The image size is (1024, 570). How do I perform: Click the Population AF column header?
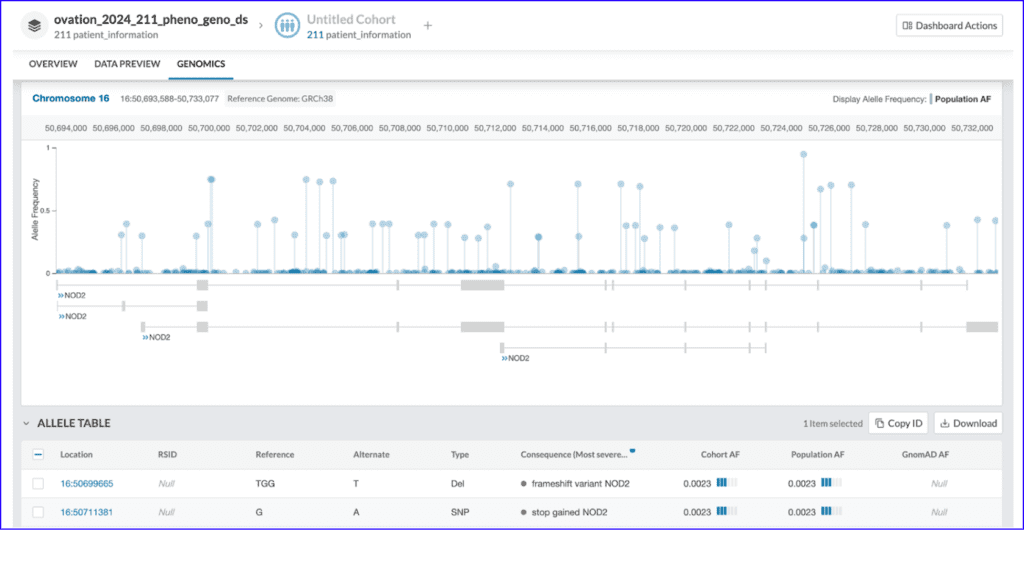818,454
